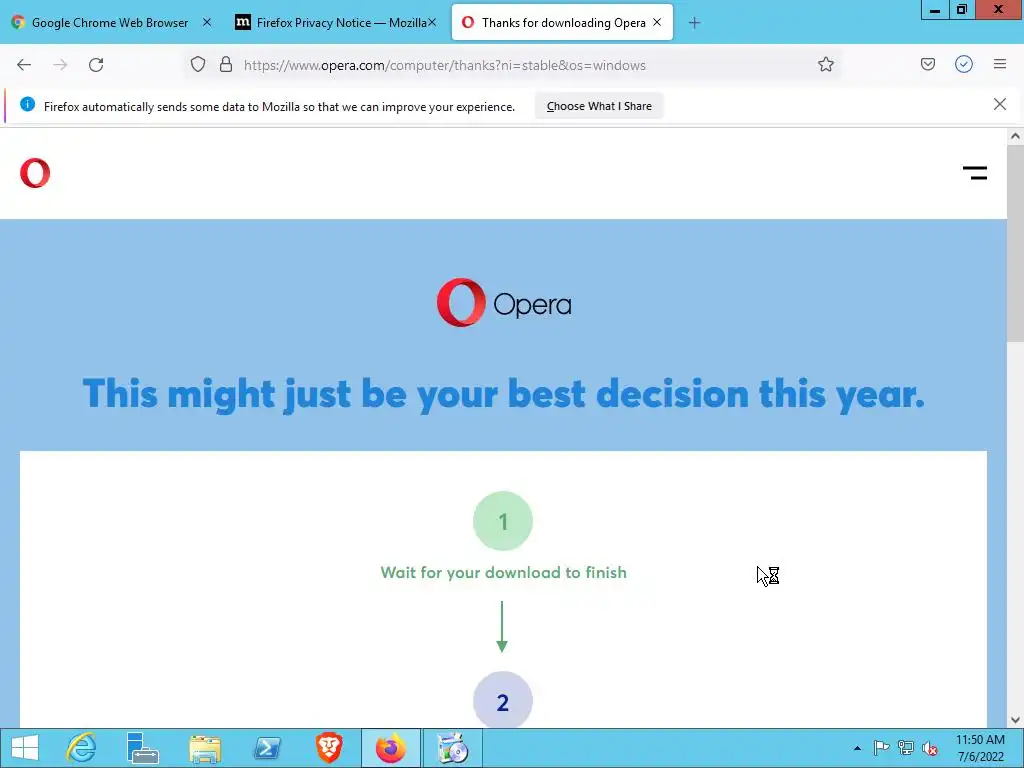Click Choose What I Share button

point(599,106)
